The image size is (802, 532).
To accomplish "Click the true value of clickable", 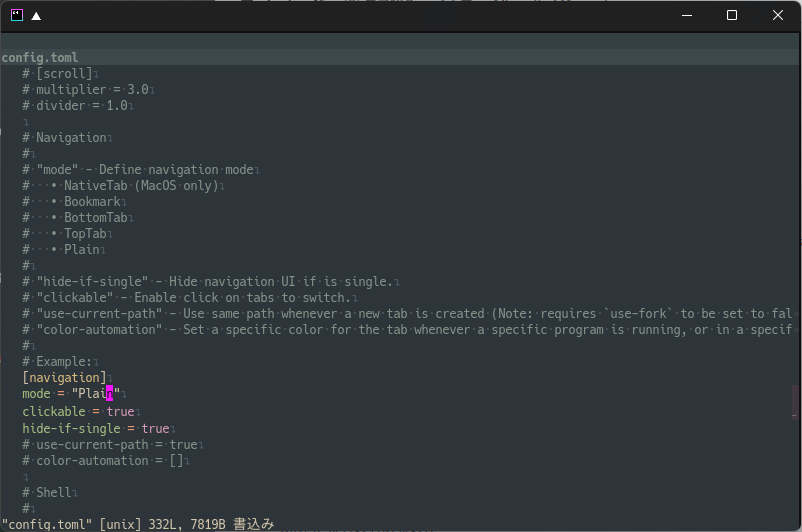I will tap(120, 411).
